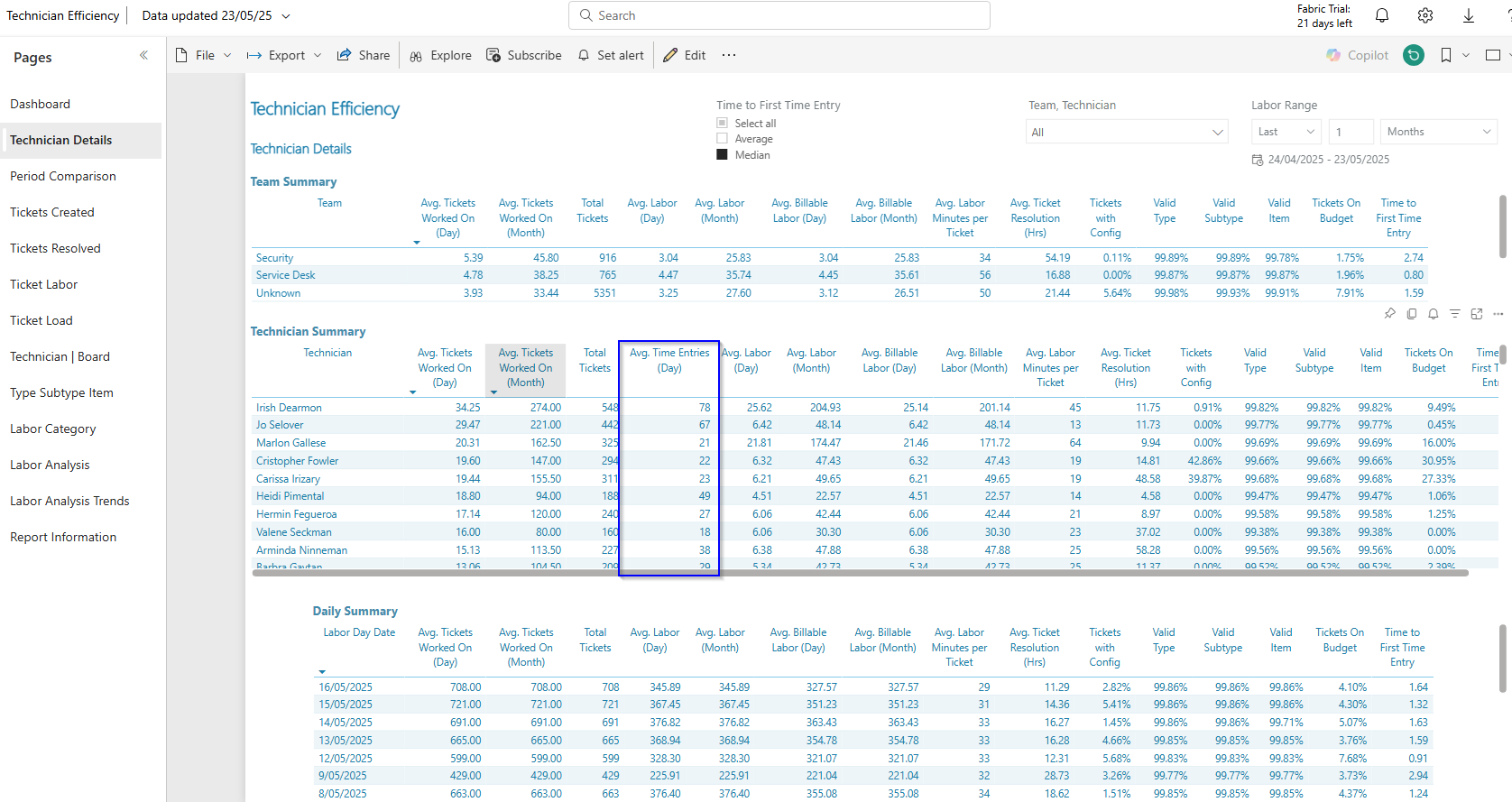Viewport: 1512px width, 802px height.
Task: Open the Last relative period dropdown
Action: pyautogui.click(x=1286, y=132)
